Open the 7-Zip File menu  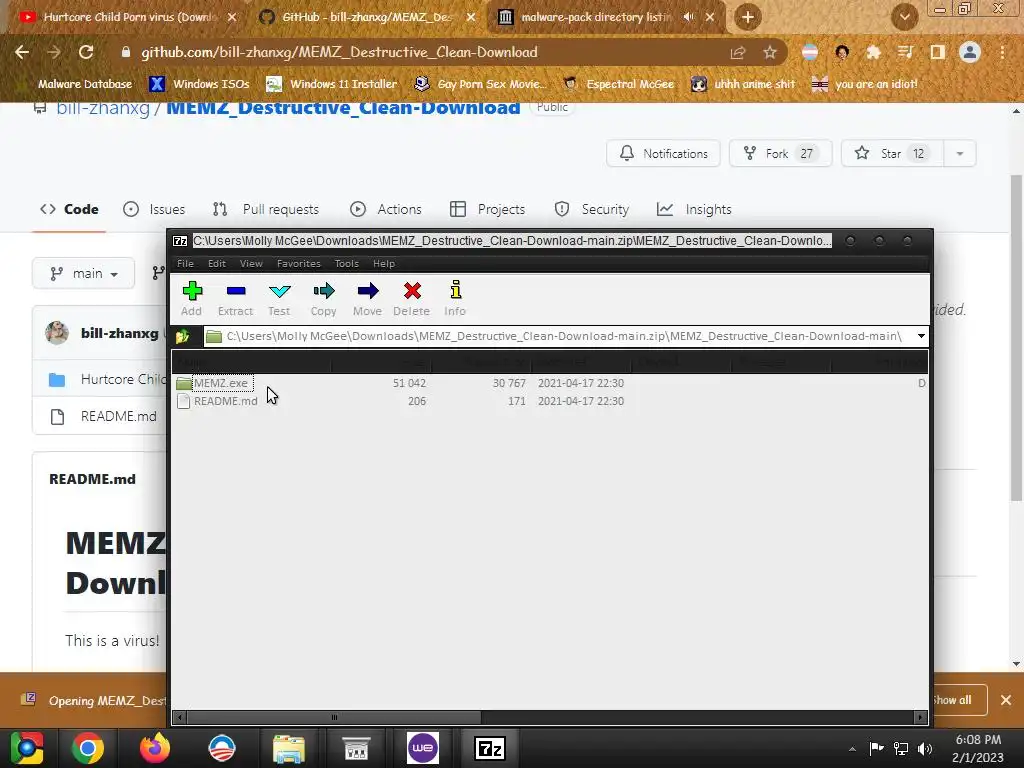click(x=185, y=264)
